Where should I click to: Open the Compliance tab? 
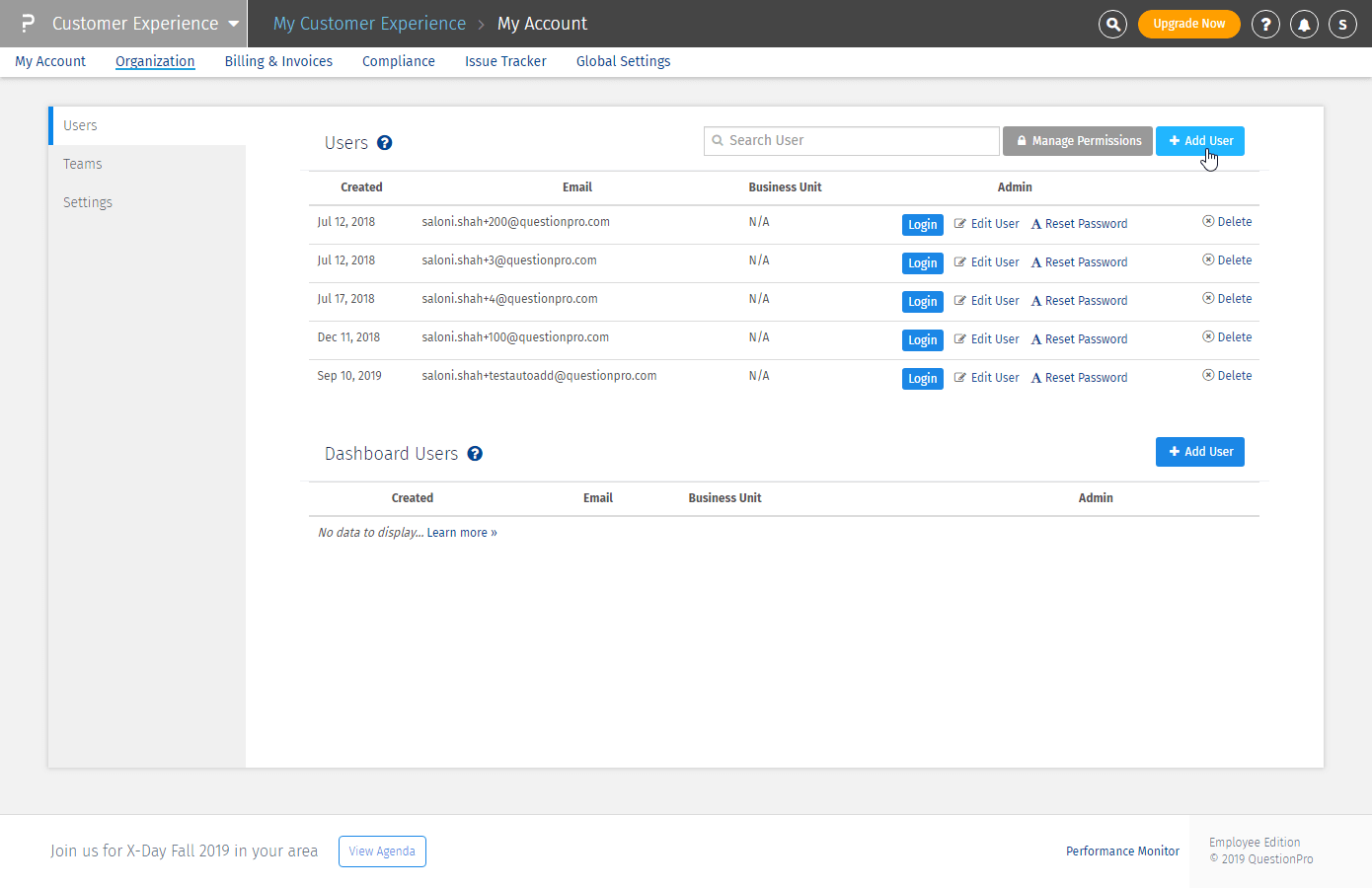[398, 61]
